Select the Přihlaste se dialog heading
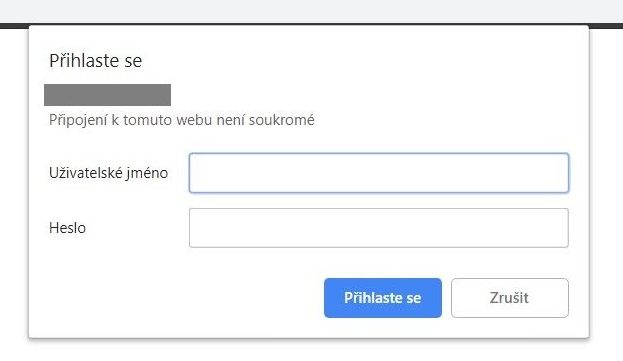Viewport: 623px width, 361px height. pos(95,61)
